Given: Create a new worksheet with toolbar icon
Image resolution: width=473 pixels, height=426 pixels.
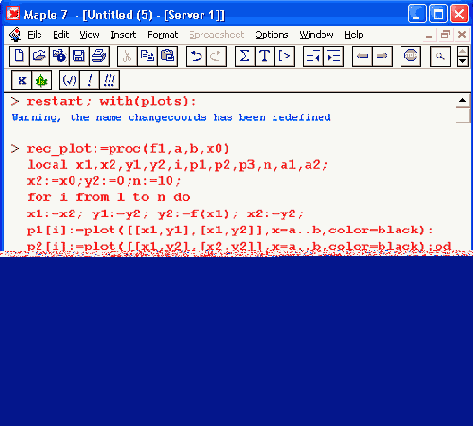Looking at the screenshot, I should pyautogui.click(x=19, y=56).
